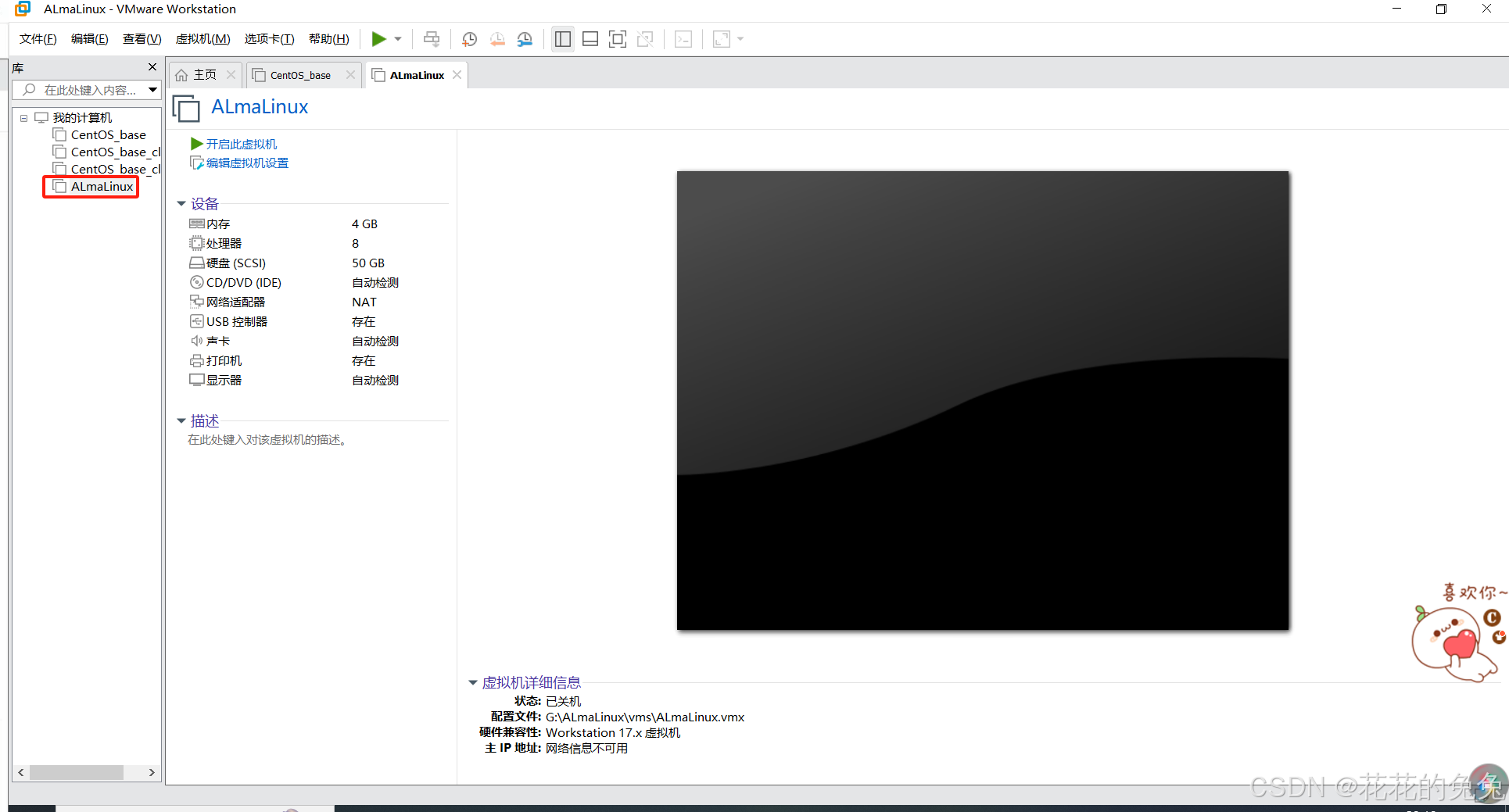The width and height of the screenshot is (1509, 812).
Task: Toggle the library sidebar view icon
Action: click(x=563, y=39)
